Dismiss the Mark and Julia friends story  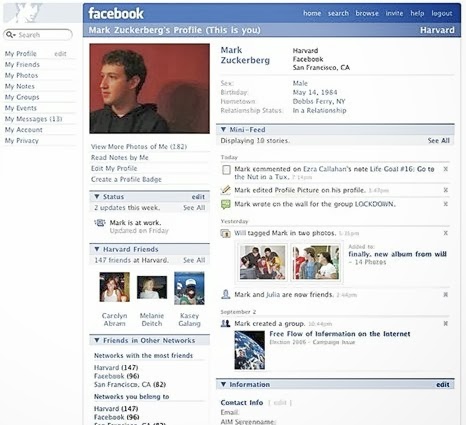pos(445,294)
